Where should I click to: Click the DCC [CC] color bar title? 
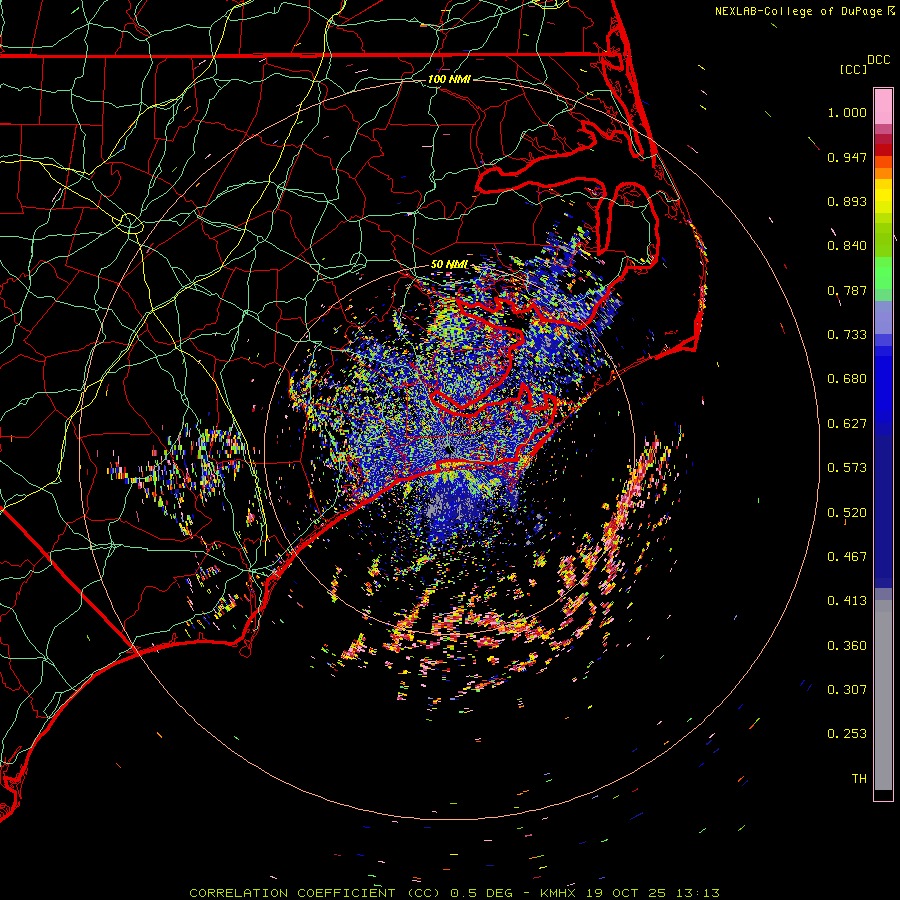tap(864, 65)
